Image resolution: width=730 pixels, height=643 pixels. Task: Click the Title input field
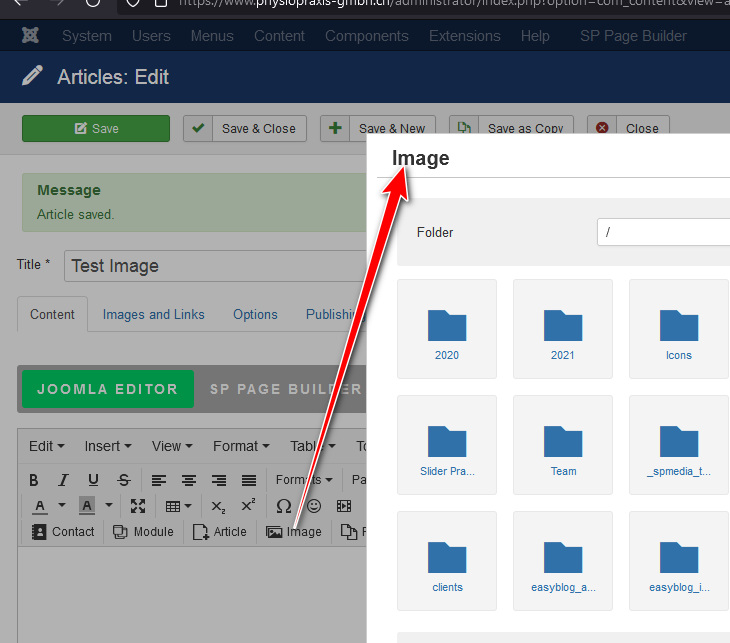[x=215, y=266]
